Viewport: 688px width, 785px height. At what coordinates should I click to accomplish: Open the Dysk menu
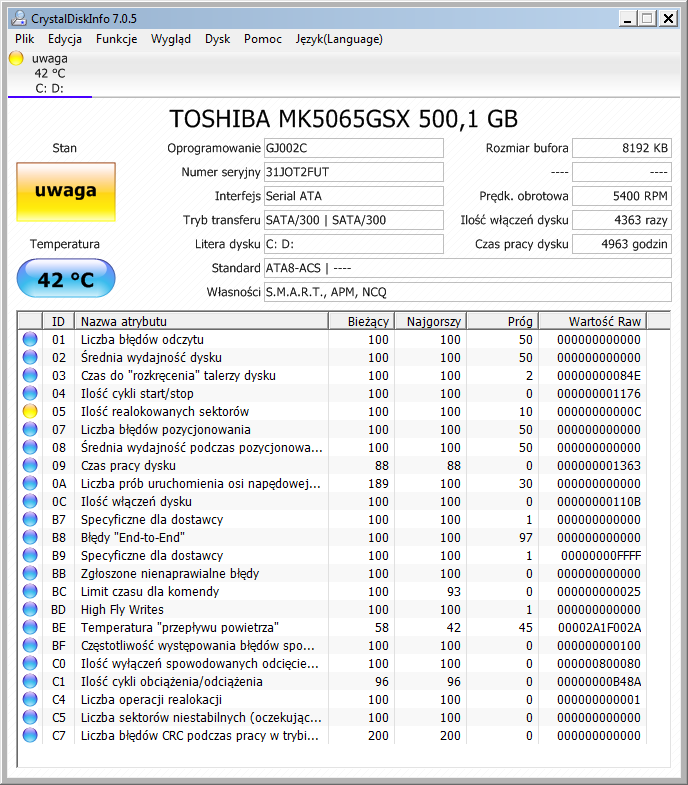click(x=217, y=39)
